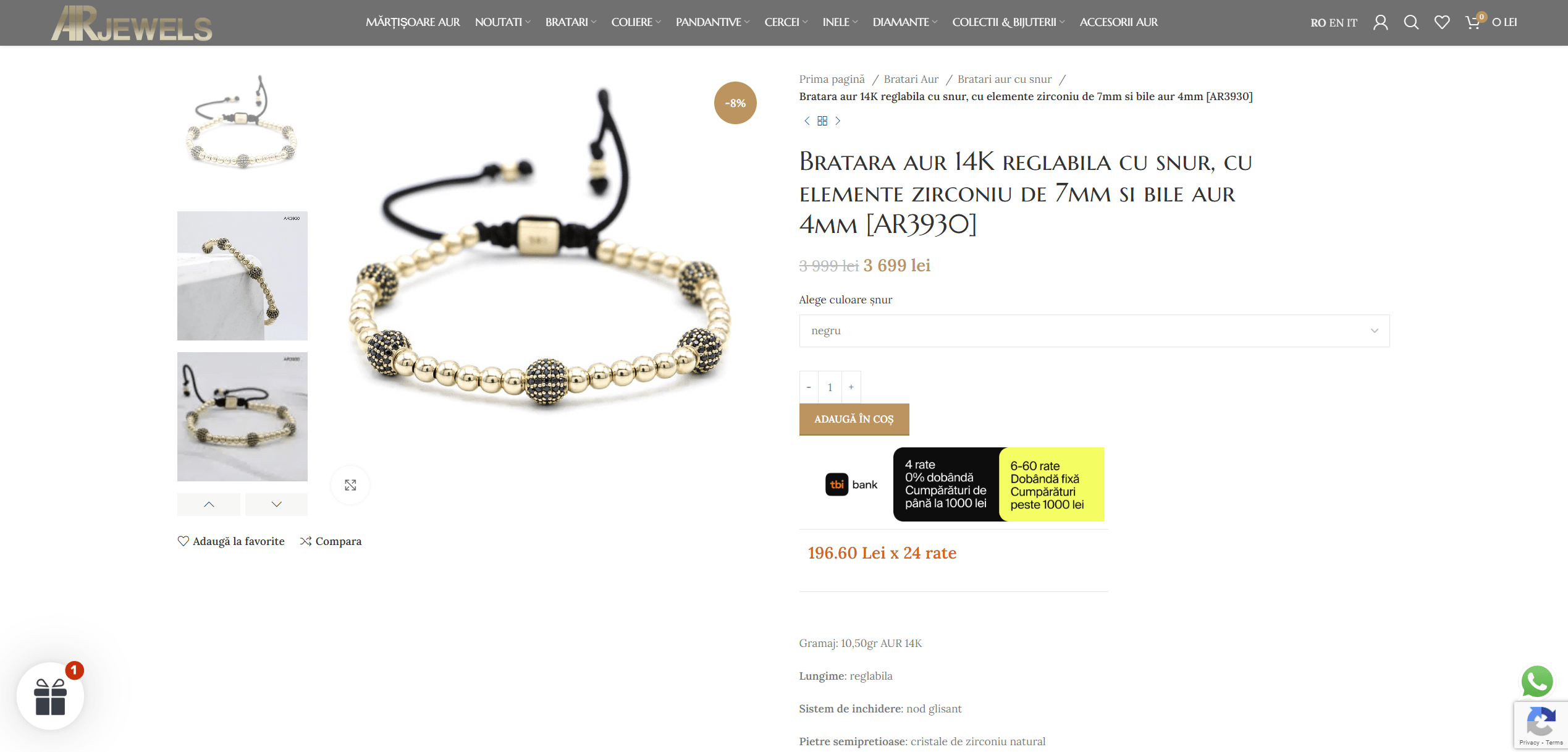Click ADAUGĂ ÎN COȘ button
The height and width of the screenshot is (752, 1568).
pyautogui.click(x=854, y=419)
